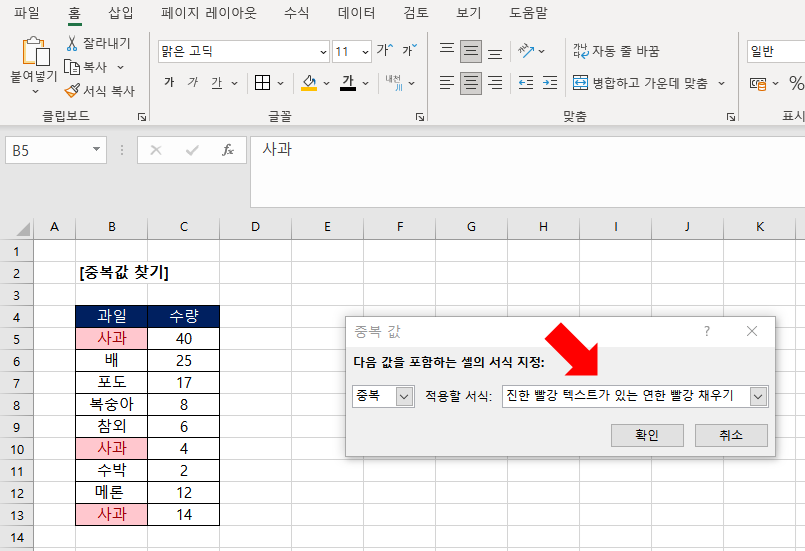Open alignment group dialog launcher
The width and height of the screenshot is (805, 551).
tap(731, 117)
